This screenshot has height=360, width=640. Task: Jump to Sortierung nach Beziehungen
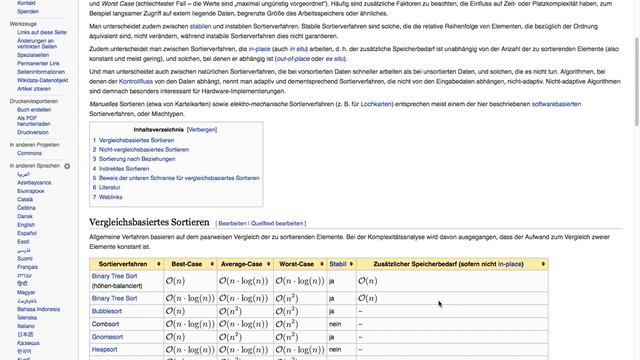(x=137, y=159)
